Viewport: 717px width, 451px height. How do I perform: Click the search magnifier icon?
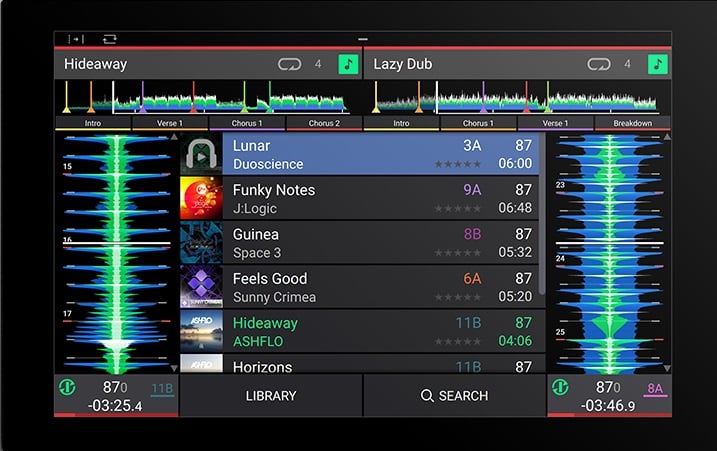coord(427,396)
